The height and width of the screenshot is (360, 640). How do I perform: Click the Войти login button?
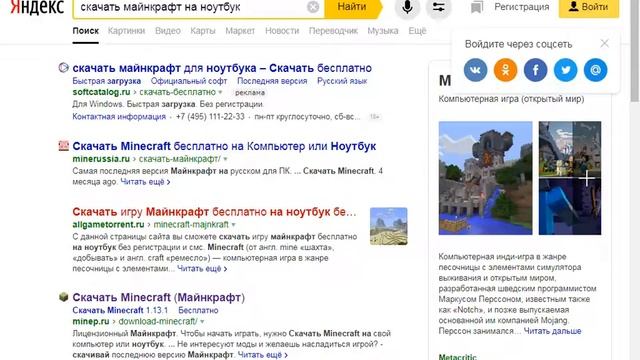pyautogui.click(x=589, y=7)
